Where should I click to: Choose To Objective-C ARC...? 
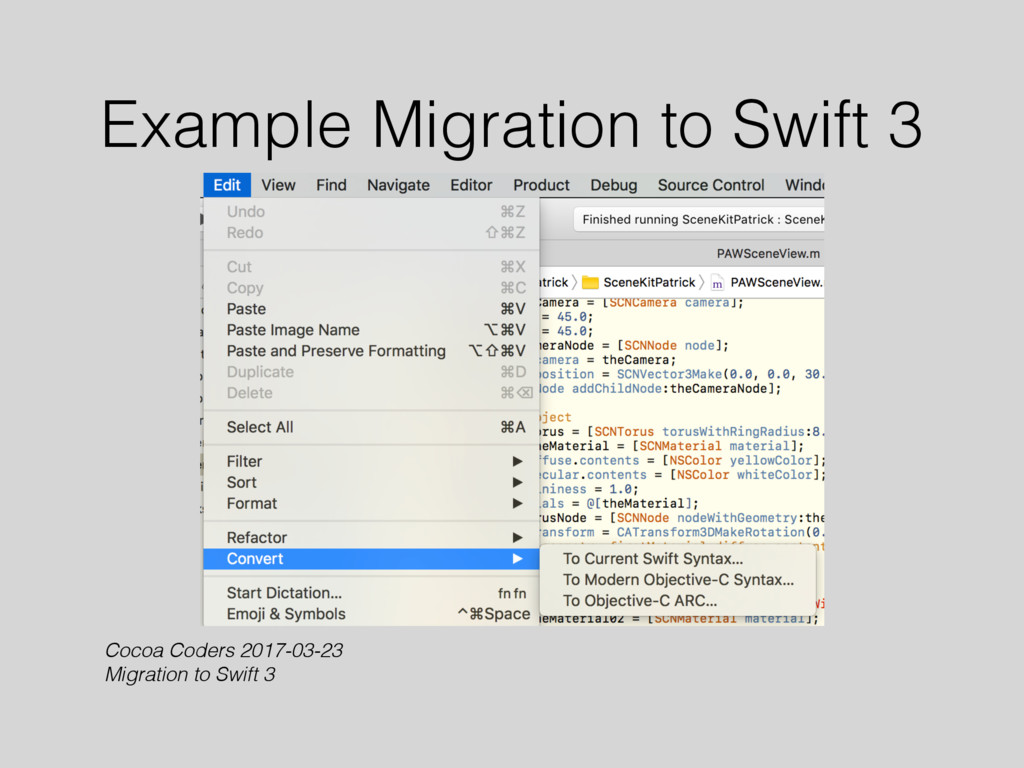[678, 600]
